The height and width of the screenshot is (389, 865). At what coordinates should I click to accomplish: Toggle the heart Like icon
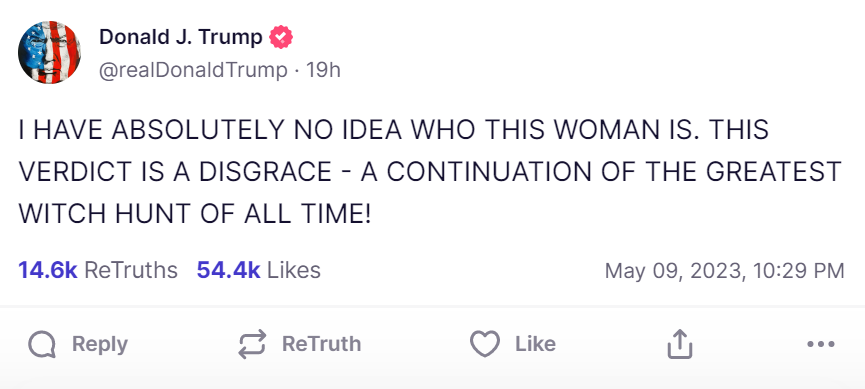click(x=485, y=344)
